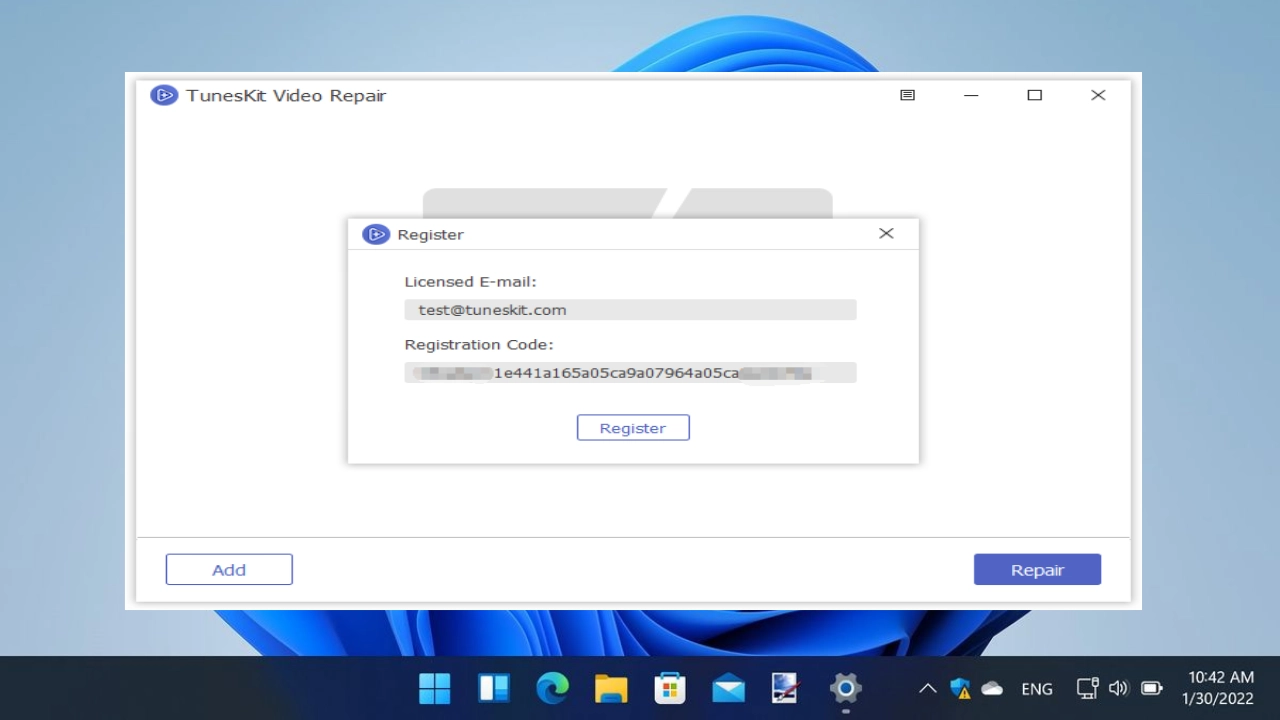
Task: Click the Register dialog logo icon
Action: pos(376,234)
